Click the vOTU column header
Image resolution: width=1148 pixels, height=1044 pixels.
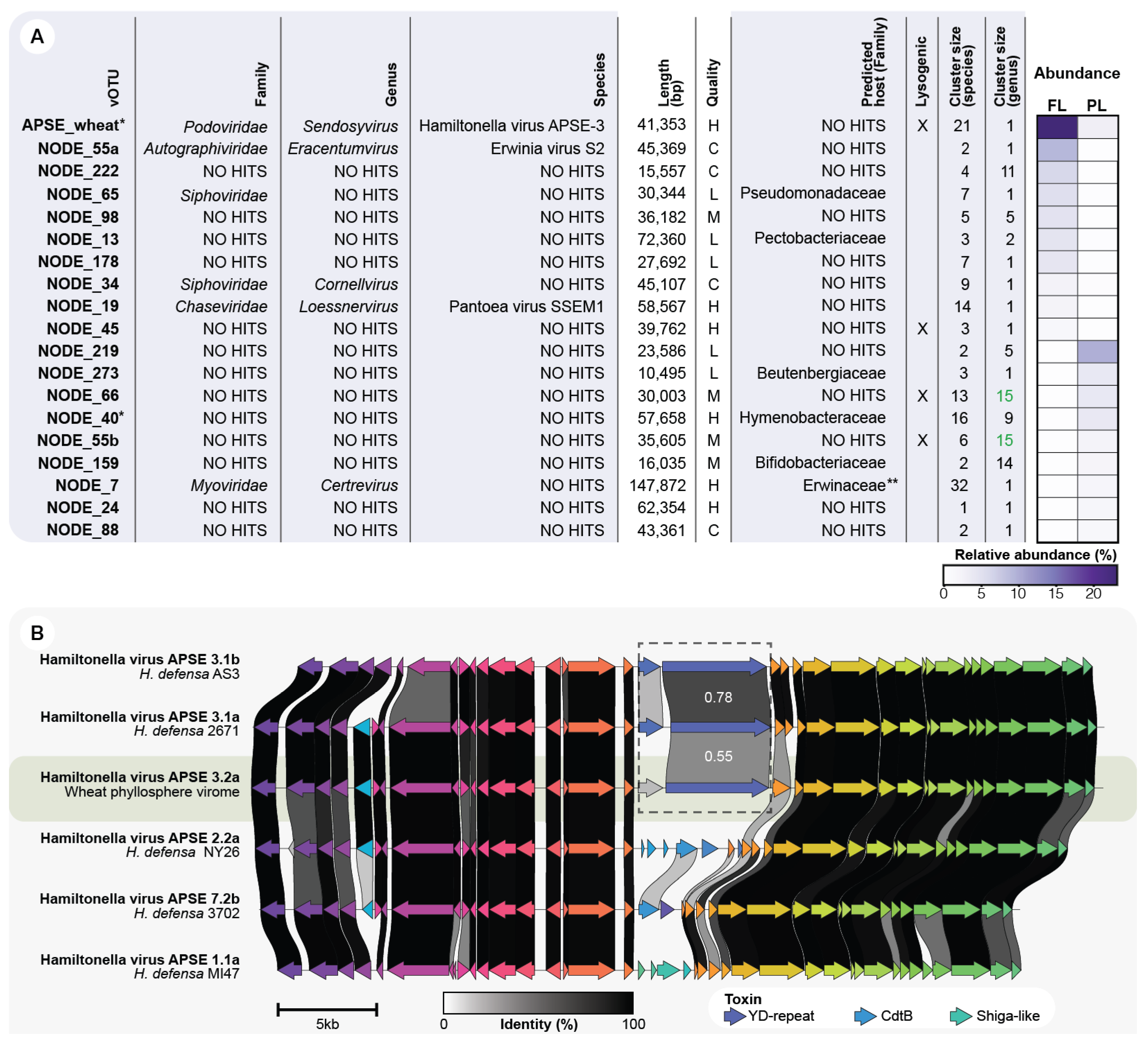(x=114, y=88)
